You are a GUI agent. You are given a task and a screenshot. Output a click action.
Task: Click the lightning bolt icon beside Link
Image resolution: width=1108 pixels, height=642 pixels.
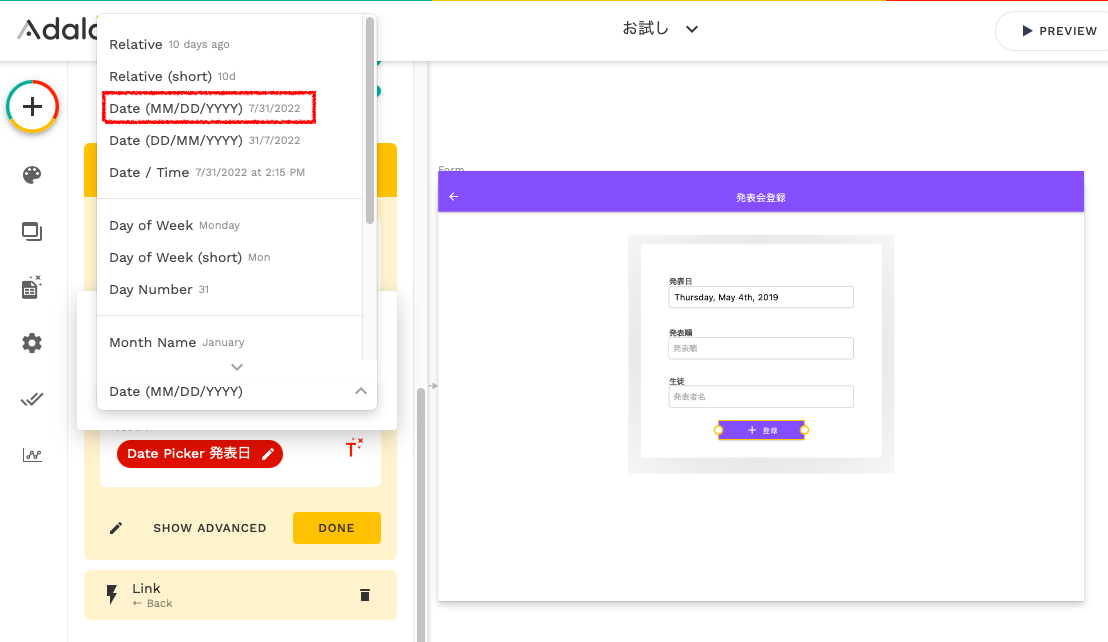point(112,595)
